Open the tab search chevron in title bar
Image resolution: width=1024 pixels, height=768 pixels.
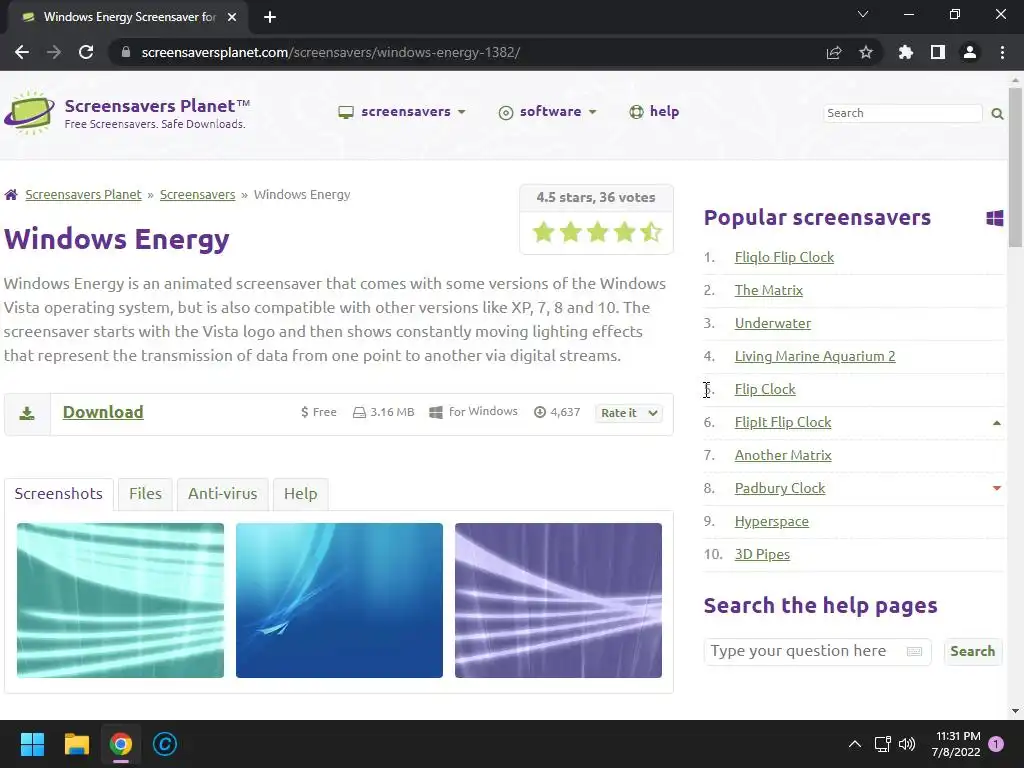coord(863,14)
